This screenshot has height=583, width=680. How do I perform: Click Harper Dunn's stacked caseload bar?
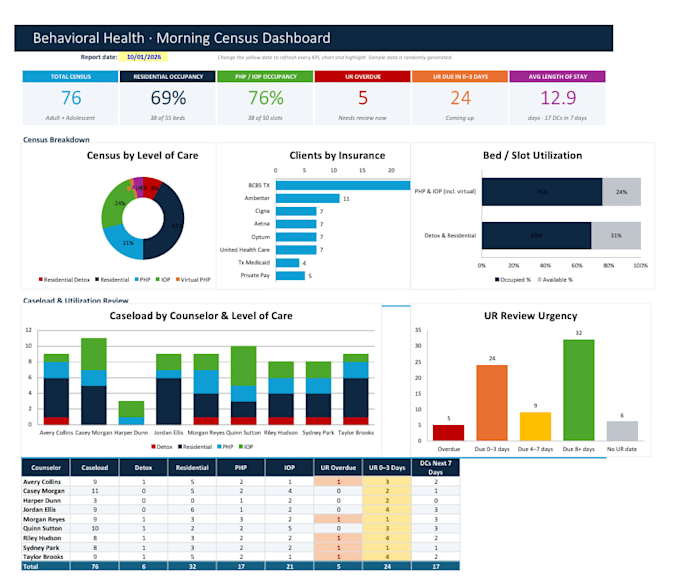pos(131,413)
